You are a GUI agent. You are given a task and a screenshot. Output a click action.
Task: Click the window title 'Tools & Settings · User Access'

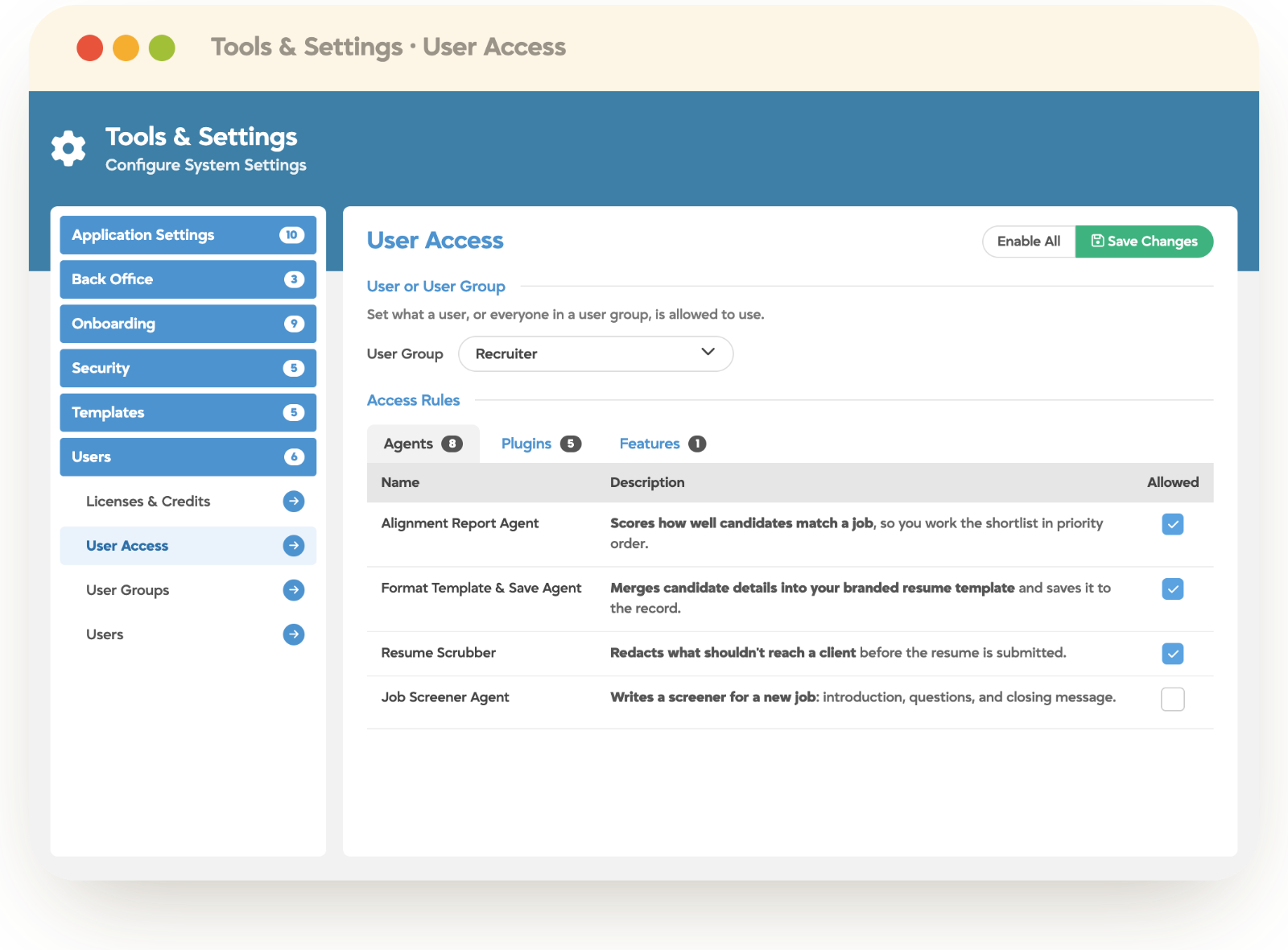pyautogui.click(x=388, y=47)
